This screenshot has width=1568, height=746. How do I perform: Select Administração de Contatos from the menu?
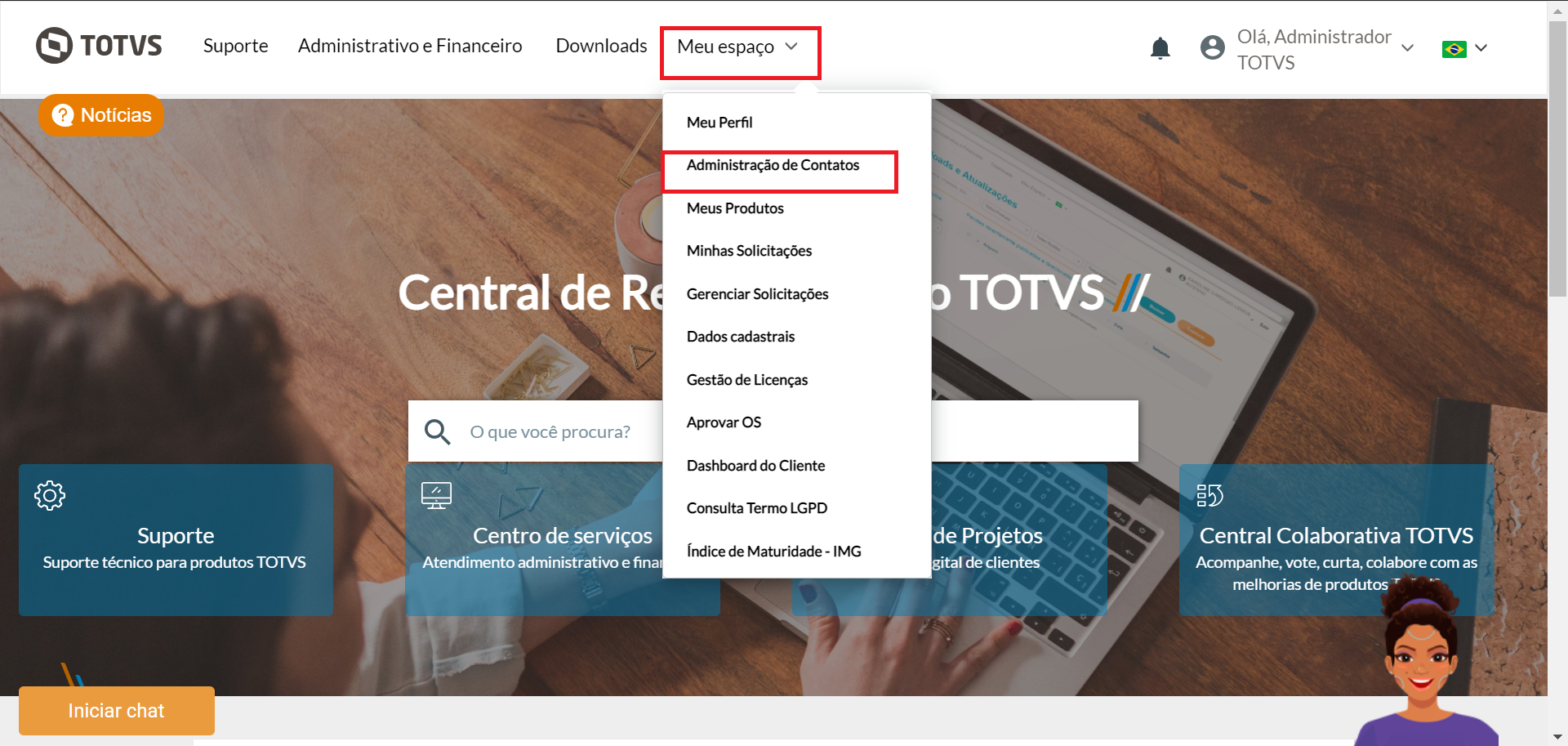[773, 165]
